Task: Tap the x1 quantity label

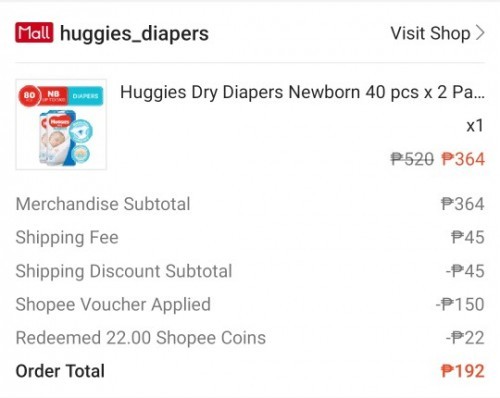Action: pos(475,126)
